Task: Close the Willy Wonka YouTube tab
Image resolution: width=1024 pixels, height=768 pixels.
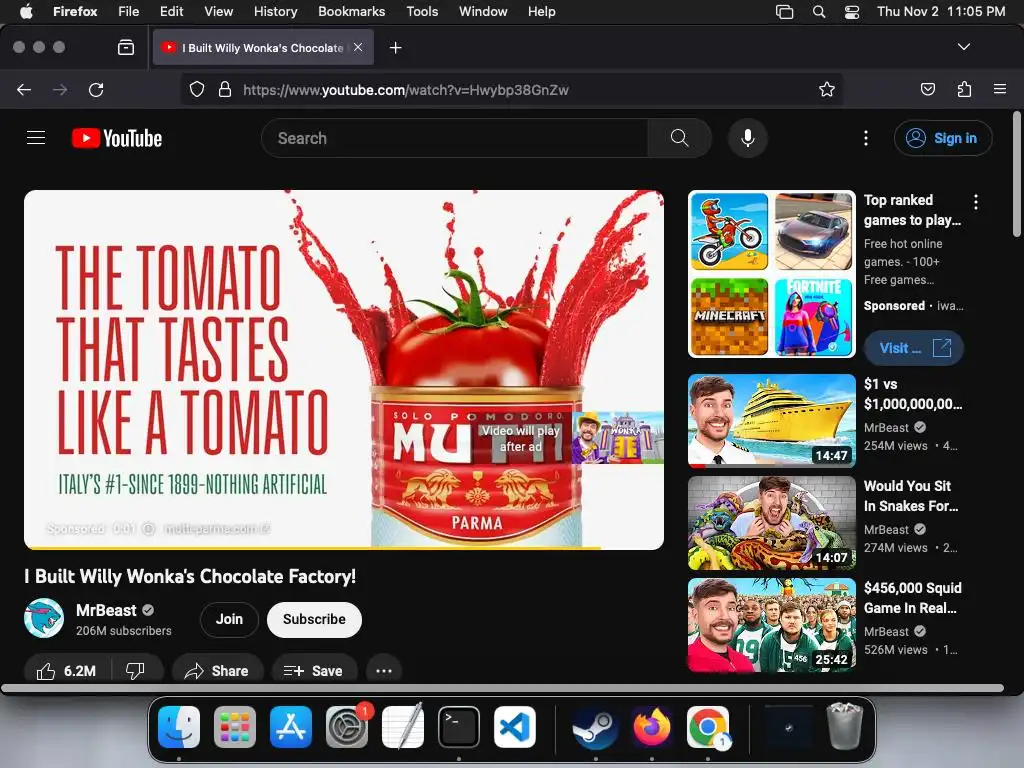Action: tap(358, 47)
